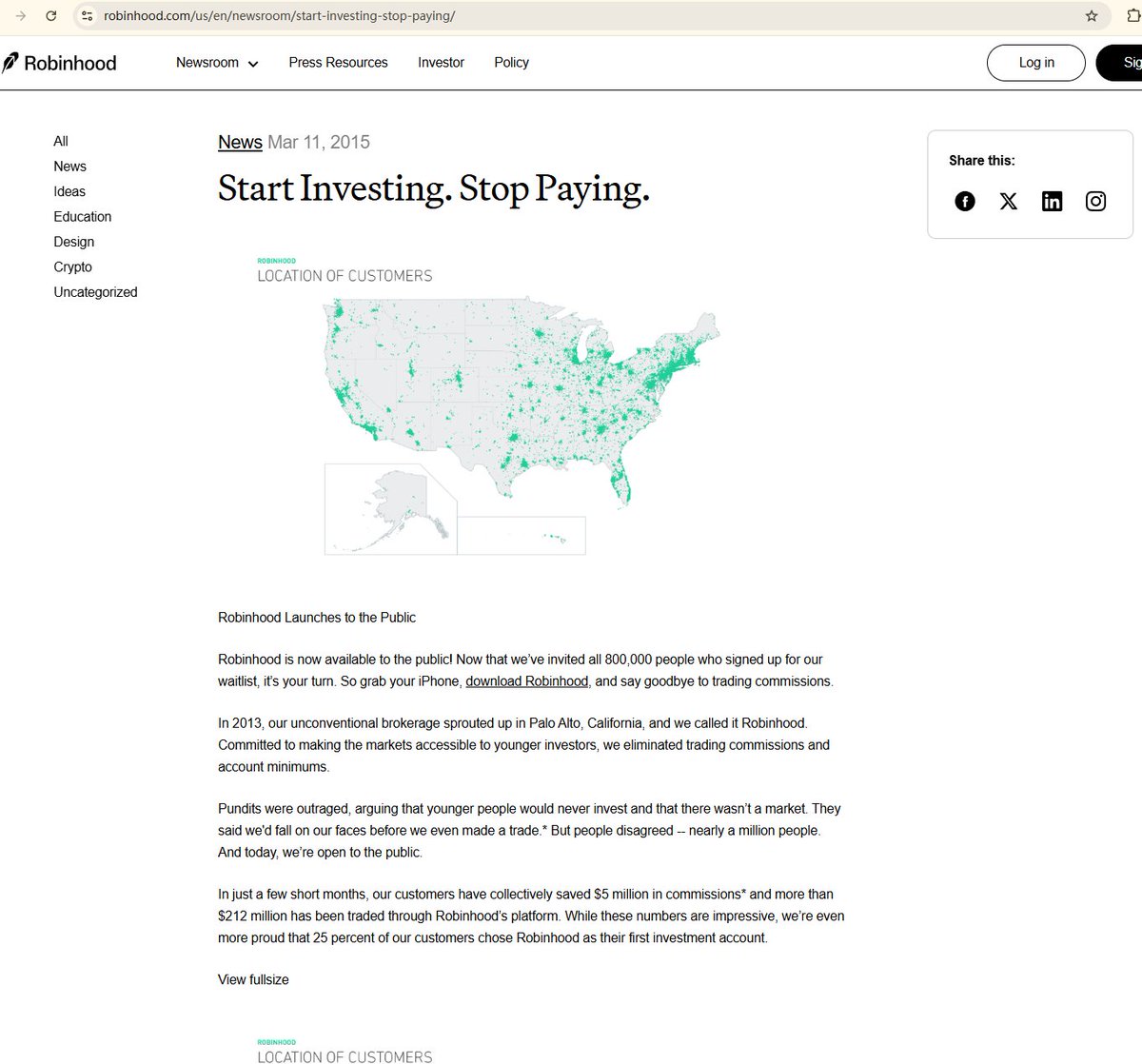Share article on X
The width and height of the screenshot is (1142, 1064).
click(1009, 201)
